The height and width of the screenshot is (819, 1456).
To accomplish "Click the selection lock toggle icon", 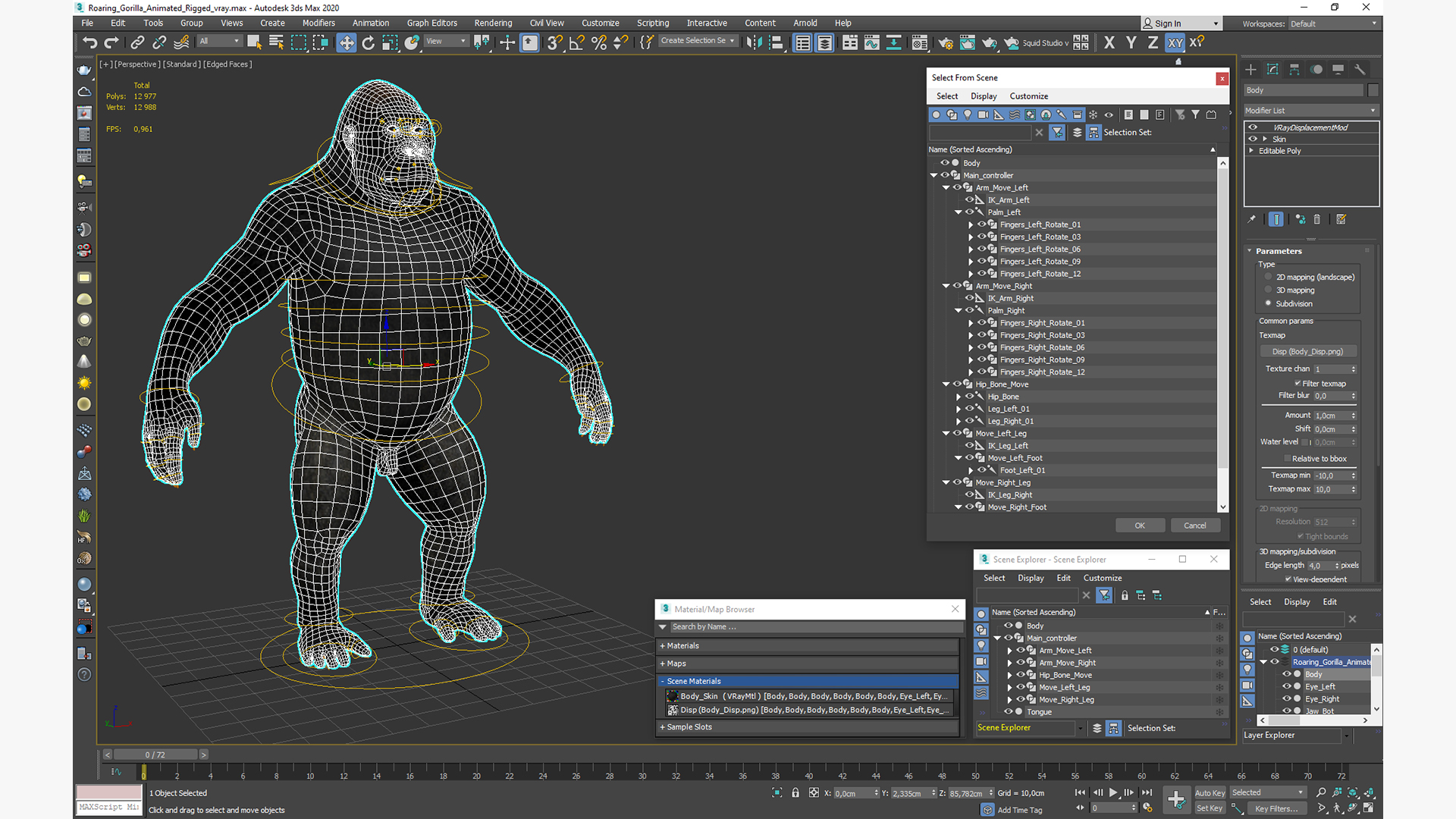I will pyautogui.click(x=795, y=792).
